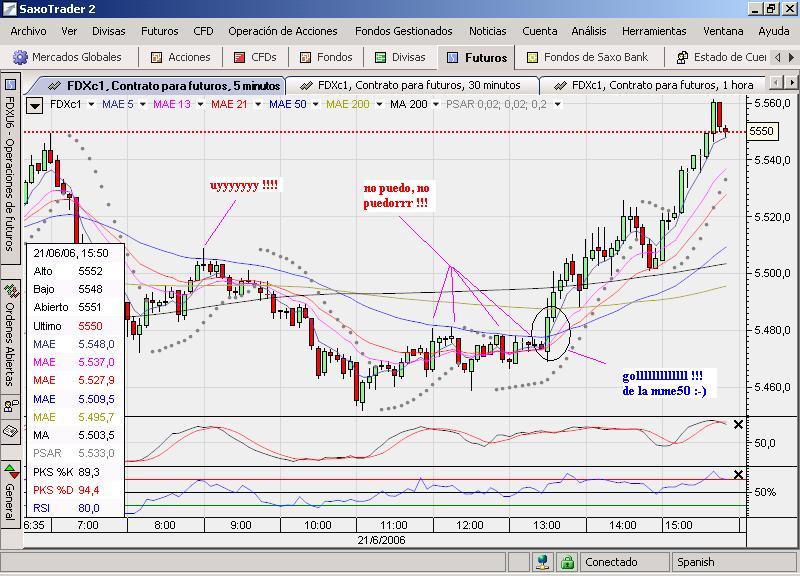Expand the PSAR indicator dropdown
The height and width of the screenshot is (576, 800).
[x=558, y=105]
